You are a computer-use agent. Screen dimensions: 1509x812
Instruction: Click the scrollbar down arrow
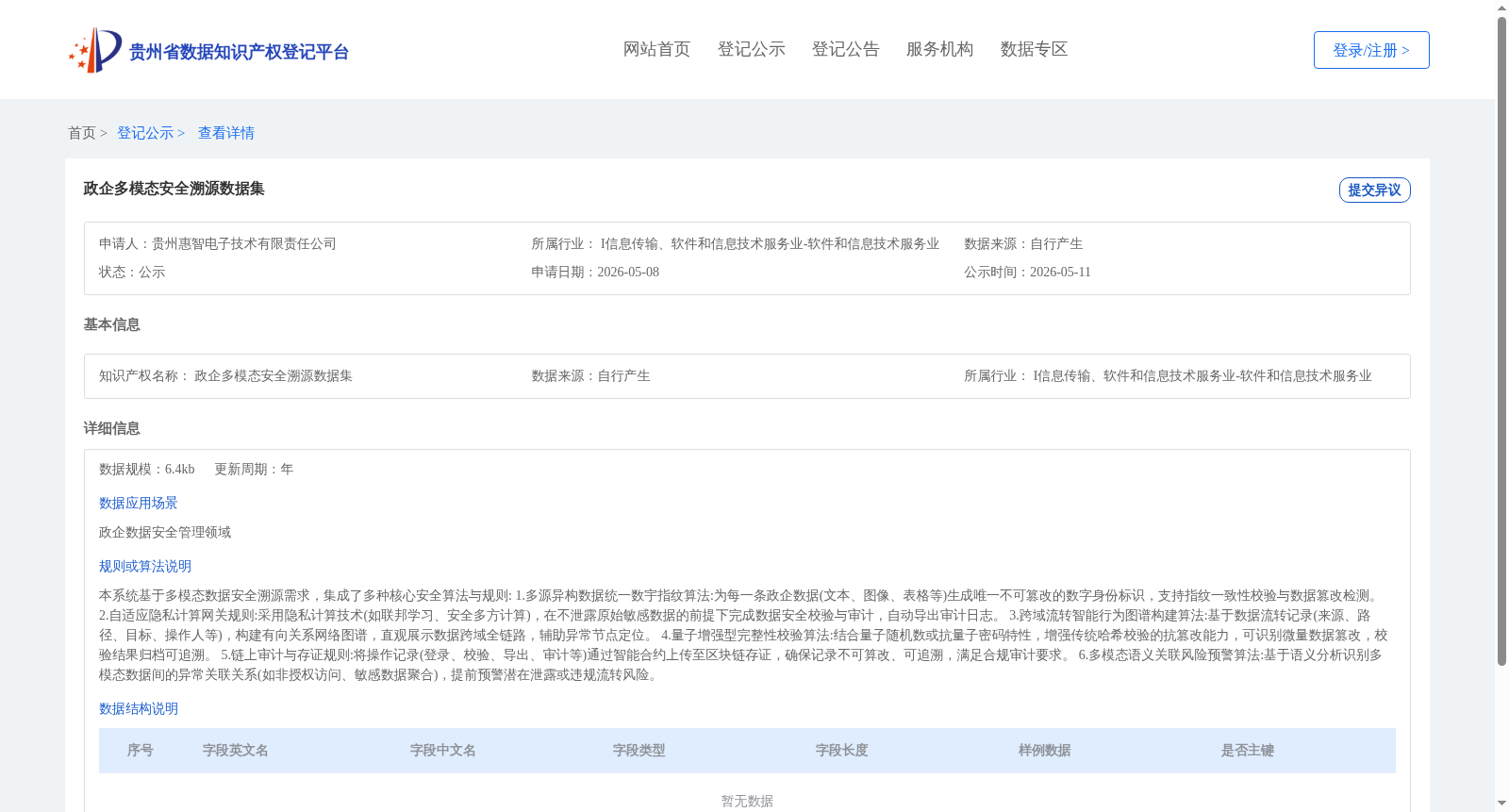coord(1501,804)
